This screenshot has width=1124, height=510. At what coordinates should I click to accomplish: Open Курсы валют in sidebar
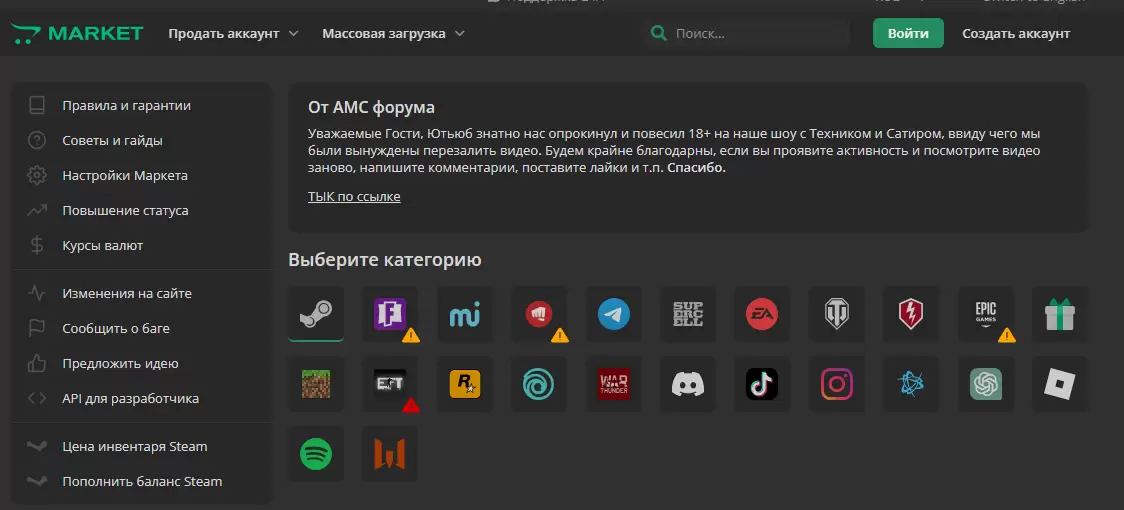141,246
